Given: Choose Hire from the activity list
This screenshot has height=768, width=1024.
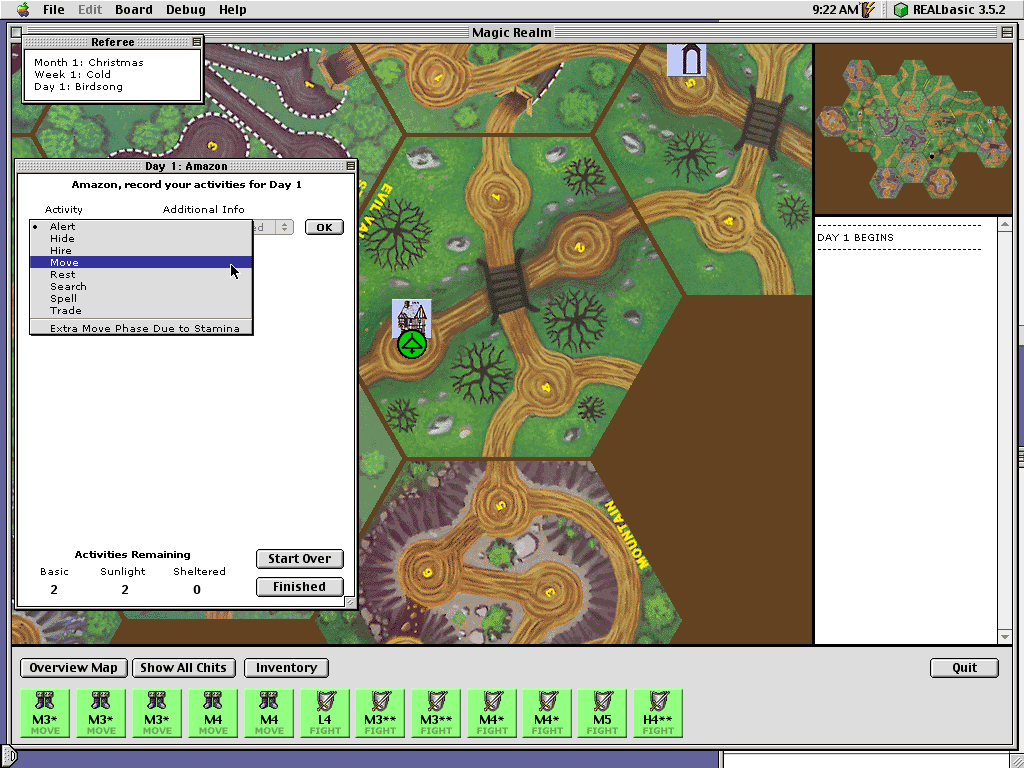Looking at the screenshot, I should 141,250.
